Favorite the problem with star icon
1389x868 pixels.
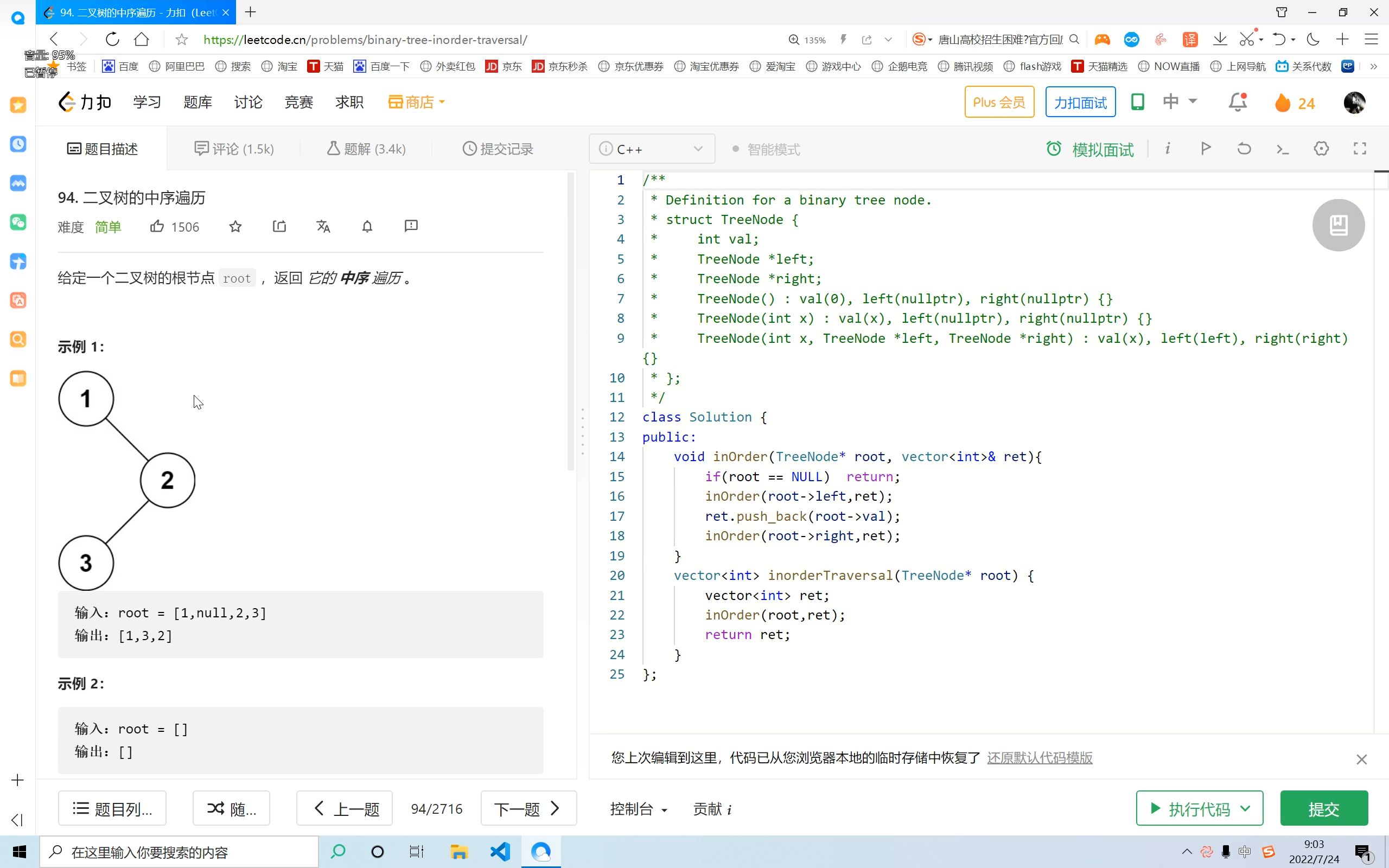[235, 226]
